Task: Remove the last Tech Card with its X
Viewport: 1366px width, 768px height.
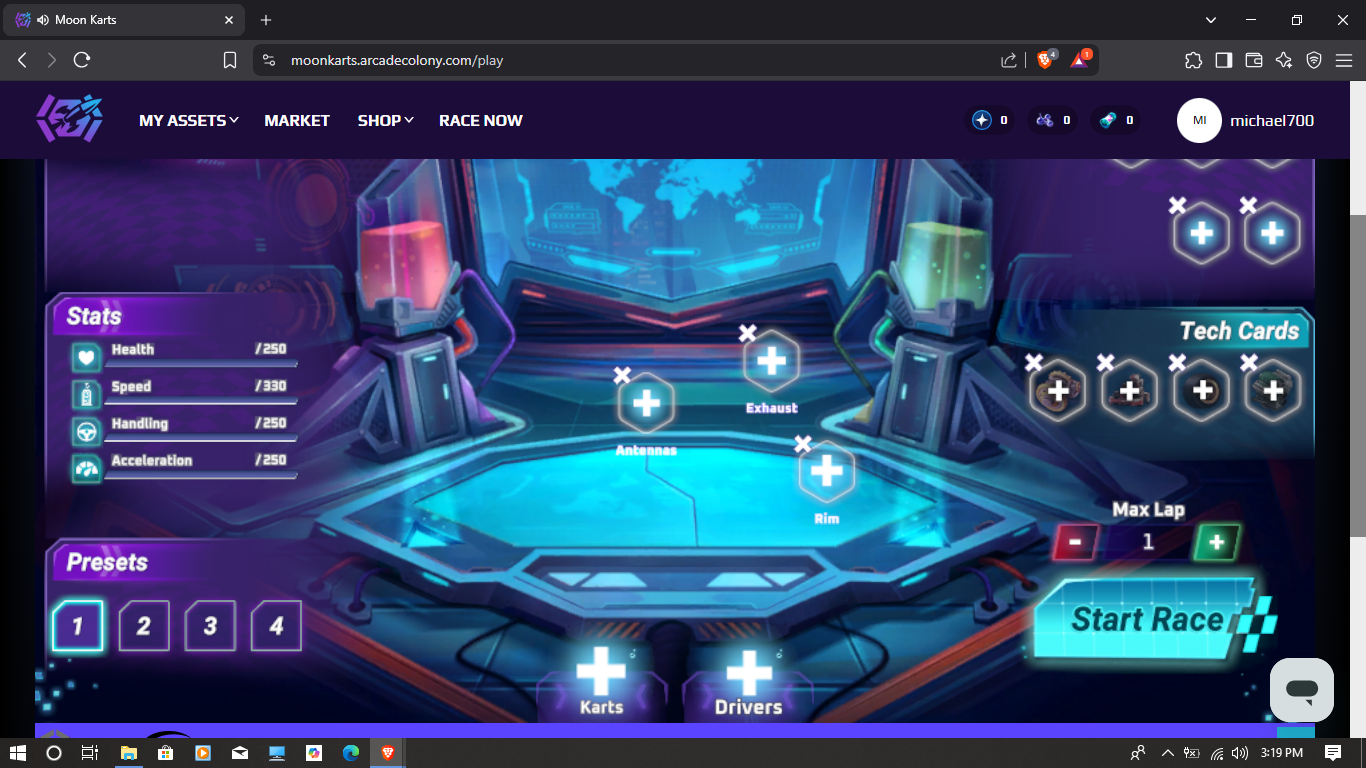Action: pos(1249,363)
